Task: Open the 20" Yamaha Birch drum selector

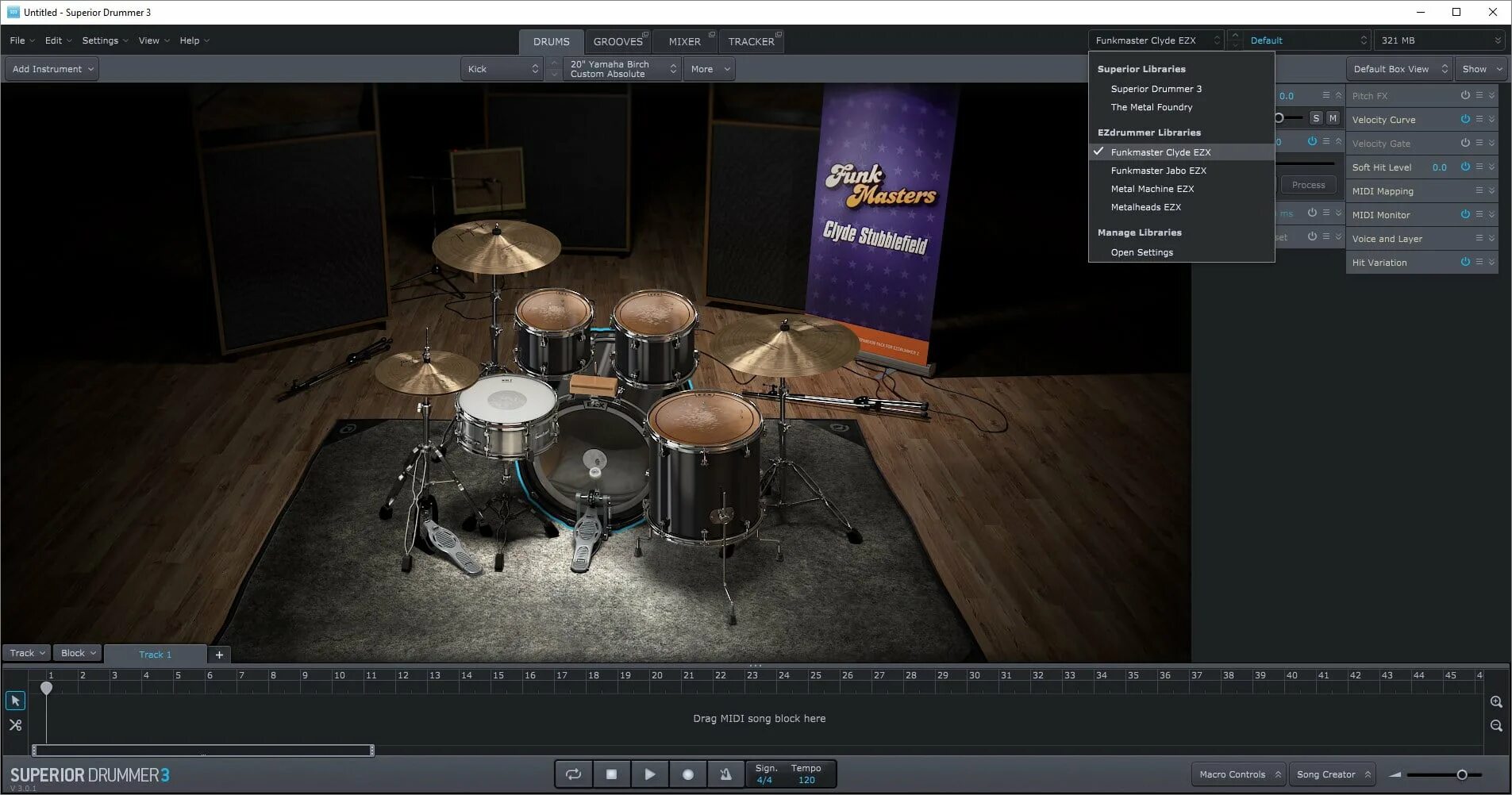Action: pyautogui.click(x=622, y=69)
